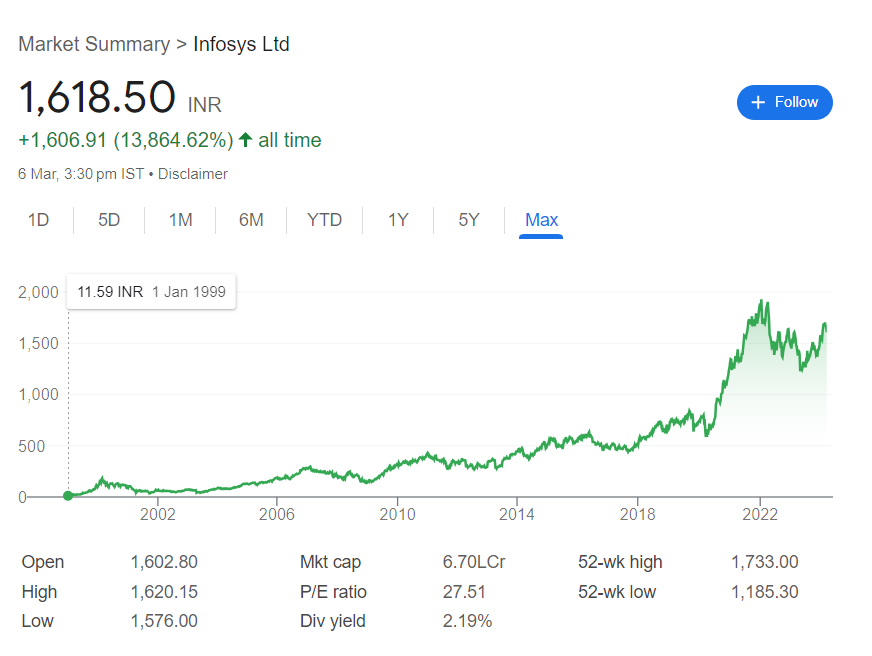Click the P/E ratio value 27.51

tap(458, 591)
